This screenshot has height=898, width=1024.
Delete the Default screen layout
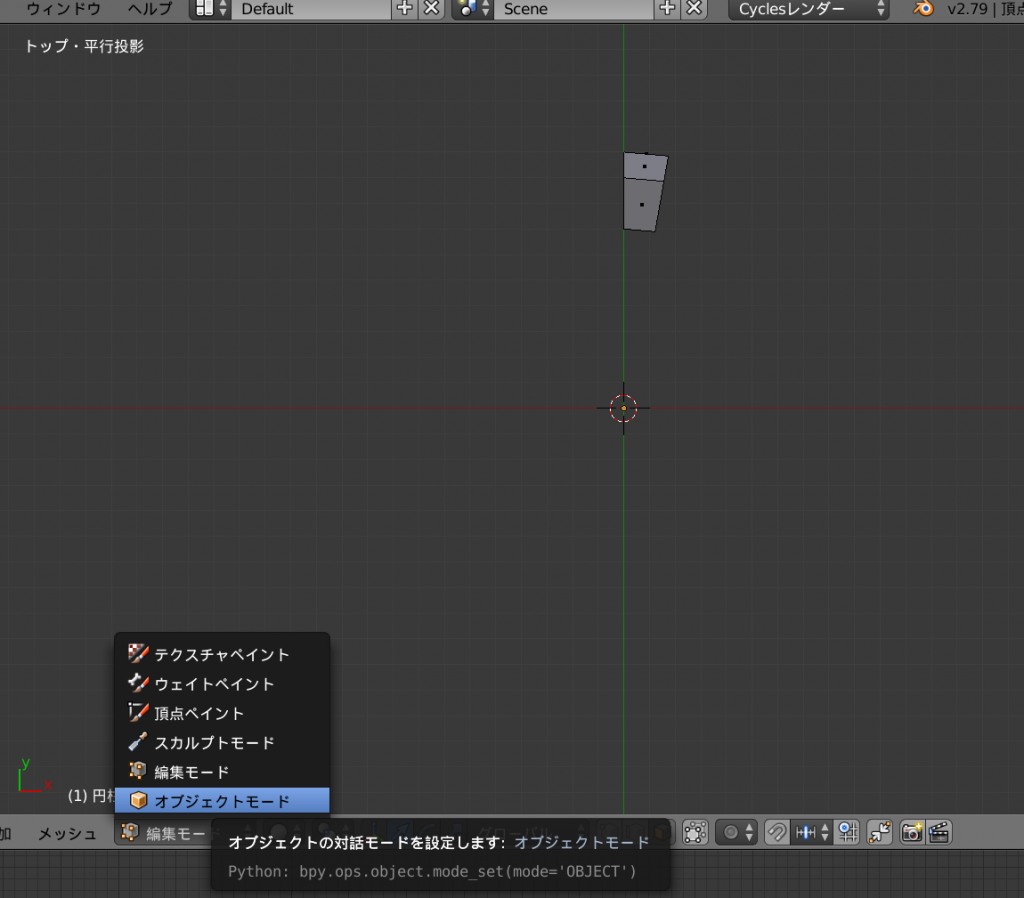(431, 9)
